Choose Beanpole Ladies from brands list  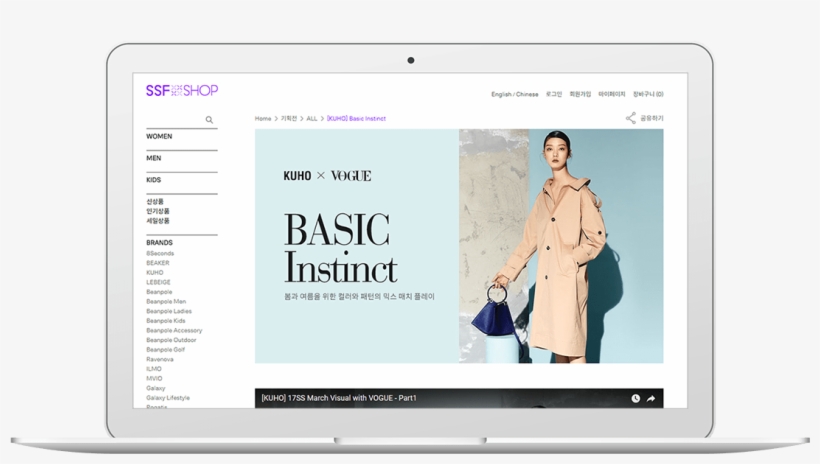coord(168,311)
